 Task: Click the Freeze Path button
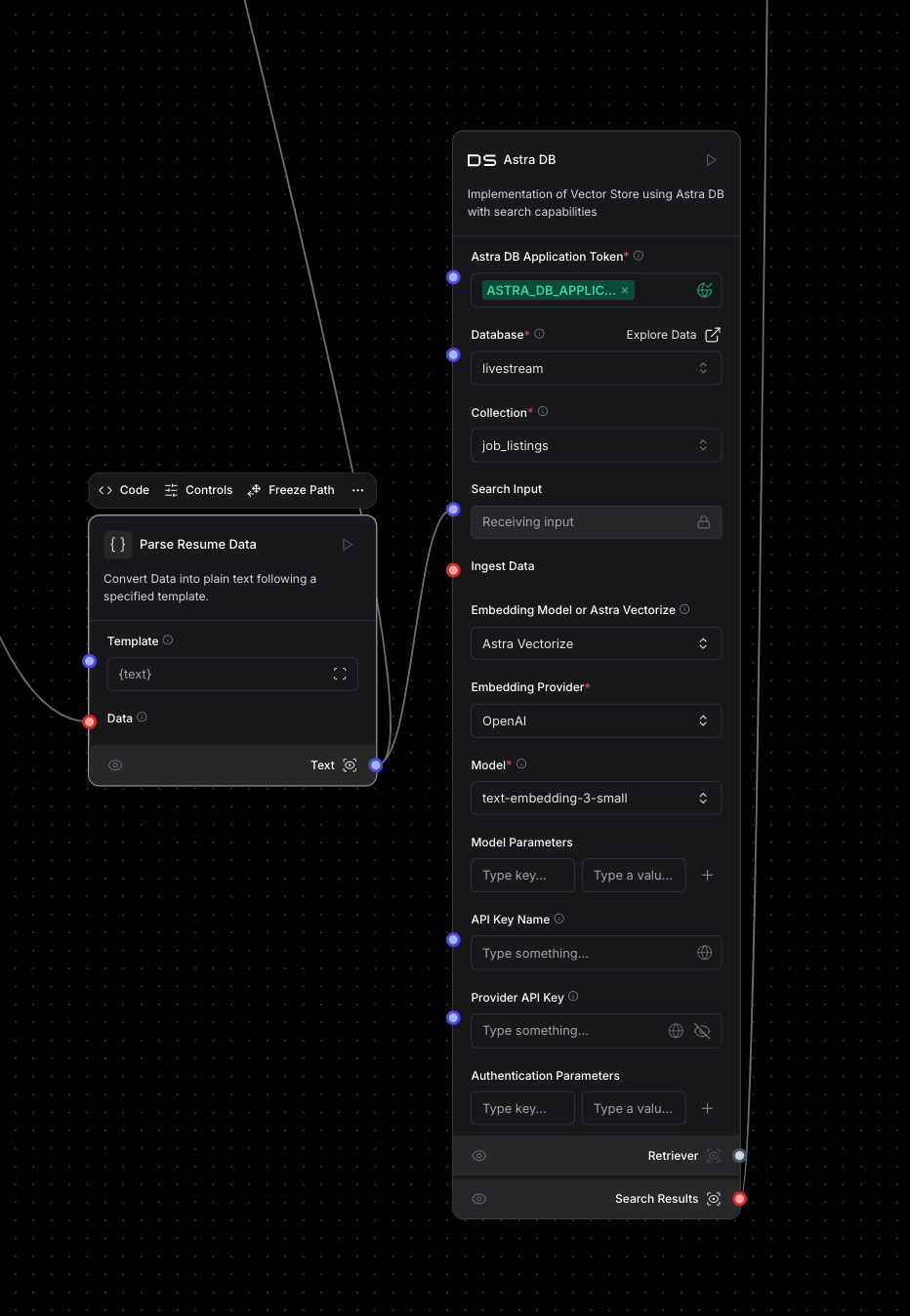click(291, 490)
